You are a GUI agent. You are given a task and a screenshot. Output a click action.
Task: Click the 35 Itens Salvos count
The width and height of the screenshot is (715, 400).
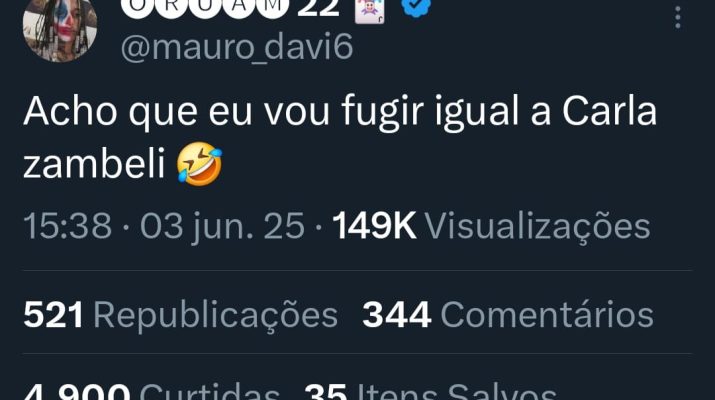pyautogui.click(x=430, y=392)
